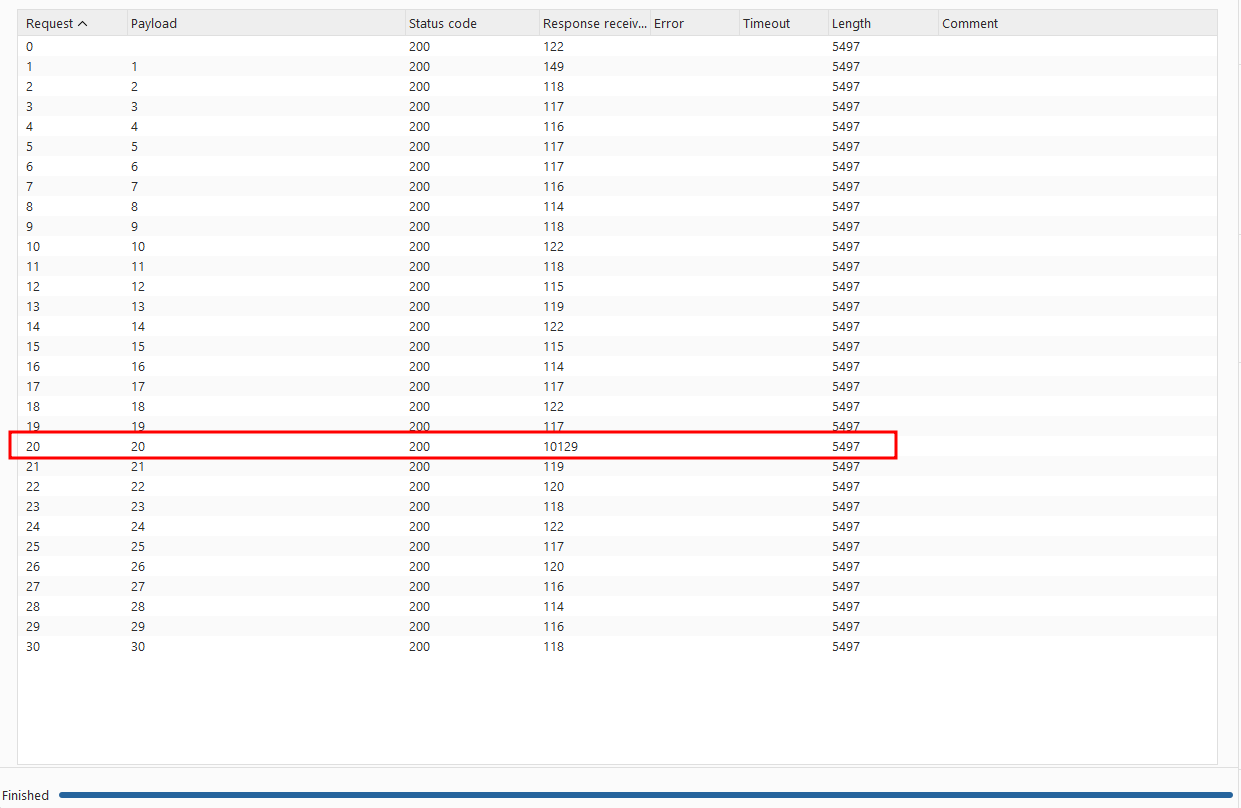Sort results by the Request column header
The image size is (1241, 808).
[x=72, y=23]
